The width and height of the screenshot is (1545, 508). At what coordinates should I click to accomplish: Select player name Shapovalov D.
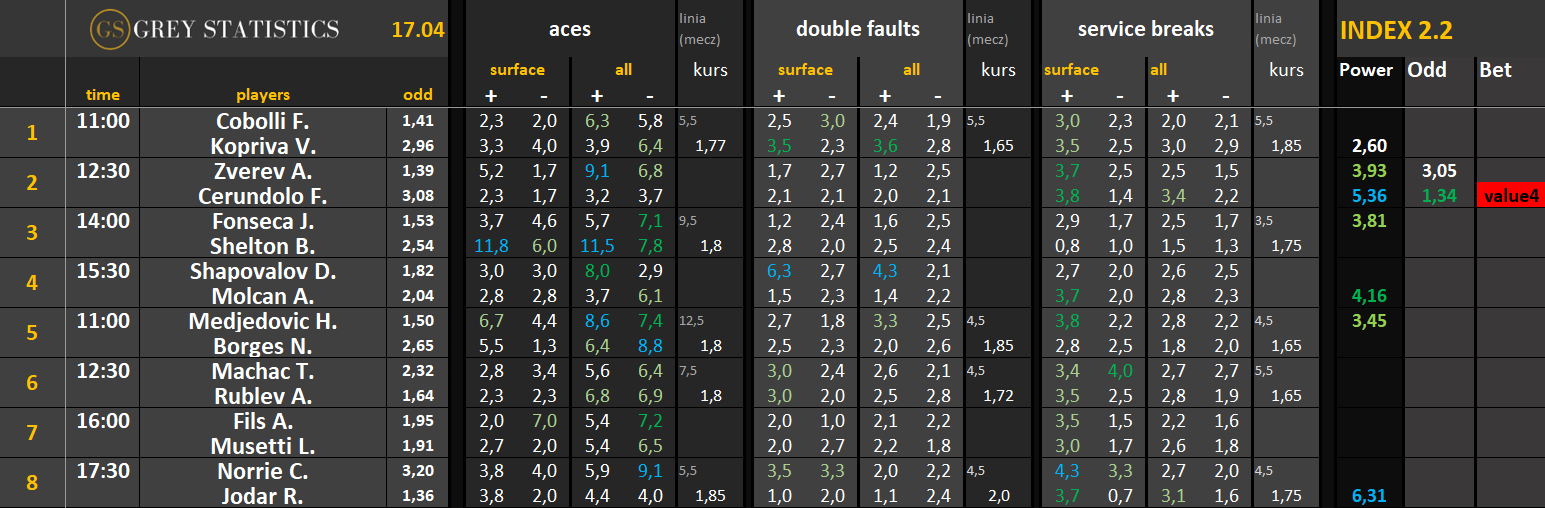pos(263,271)
